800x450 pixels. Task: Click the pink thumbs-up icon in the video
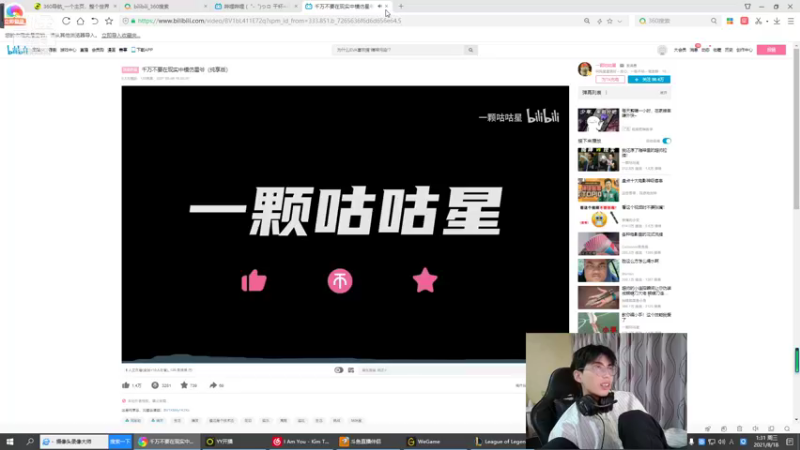(254, 281)
